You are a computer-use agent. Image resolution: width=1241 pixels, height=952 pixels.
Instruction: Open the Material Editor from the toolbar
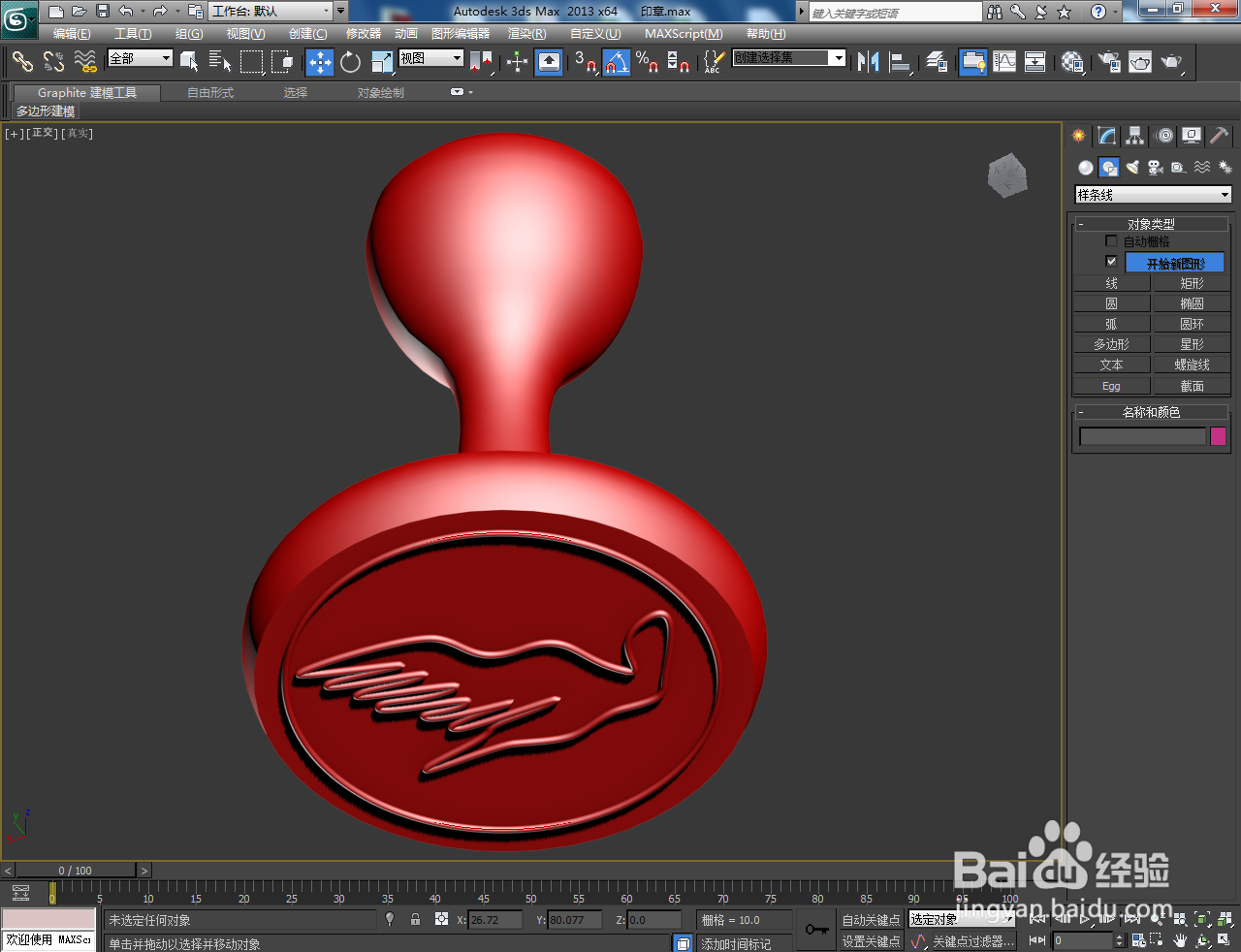coord(1071,62)
